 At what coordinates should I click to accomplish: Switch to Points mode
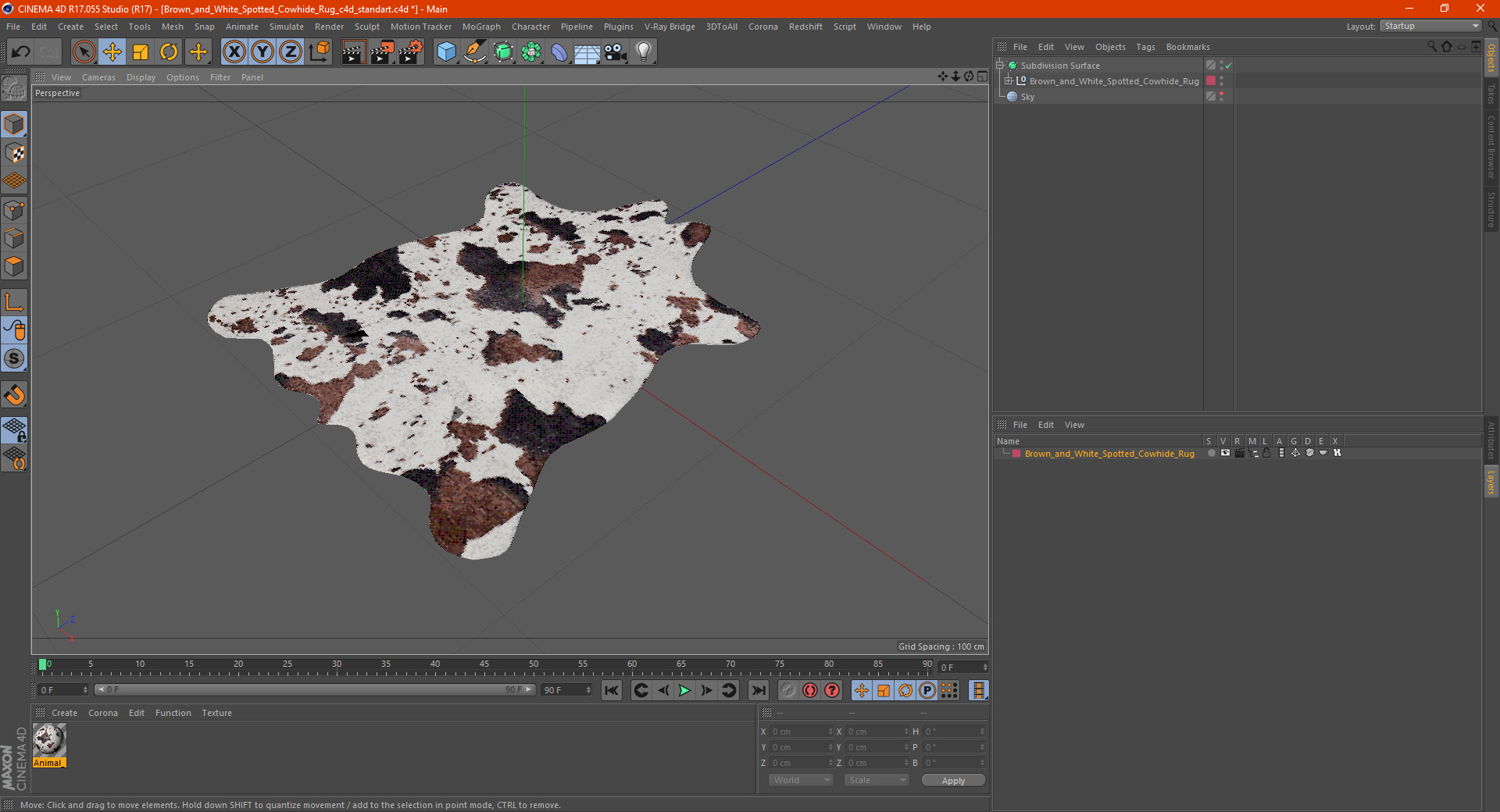click(x=14, y=210)
